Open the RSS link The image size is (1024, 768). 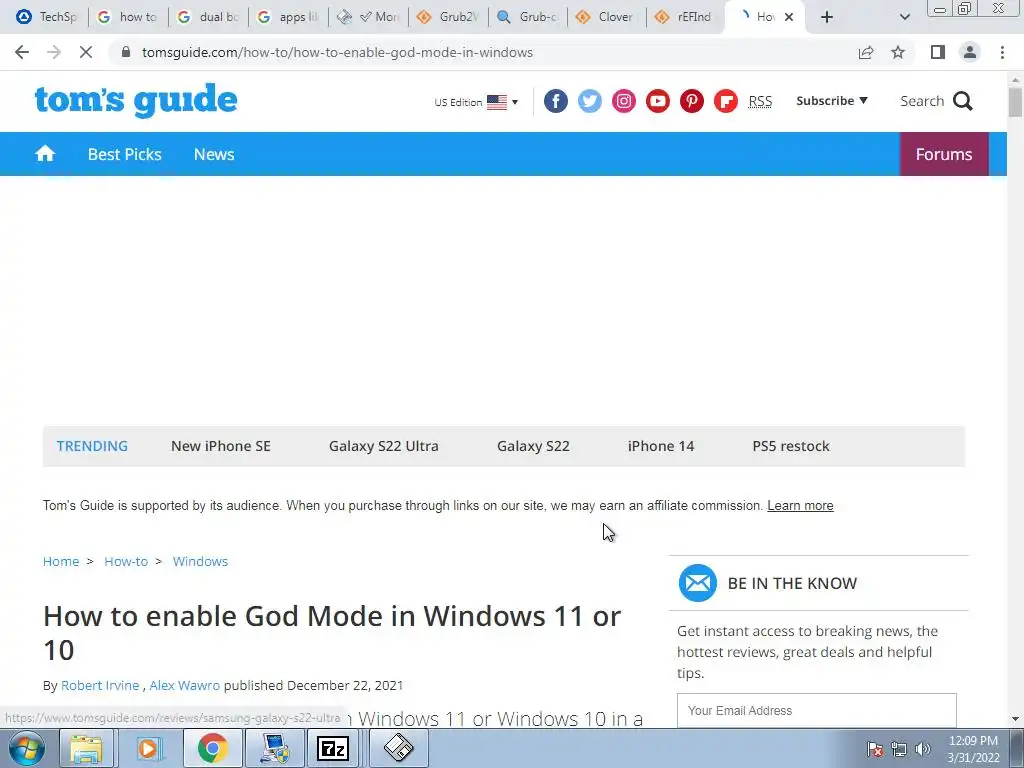(760, 101)
